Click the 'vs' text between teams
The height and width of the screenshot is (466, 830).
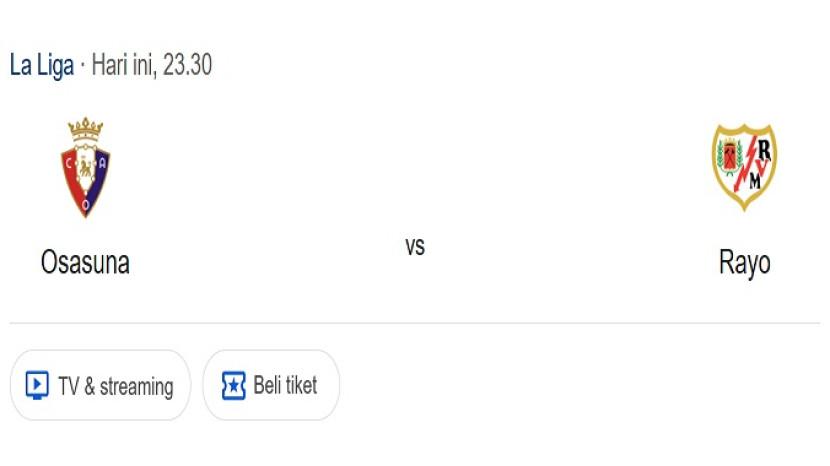tap(415, 246)
